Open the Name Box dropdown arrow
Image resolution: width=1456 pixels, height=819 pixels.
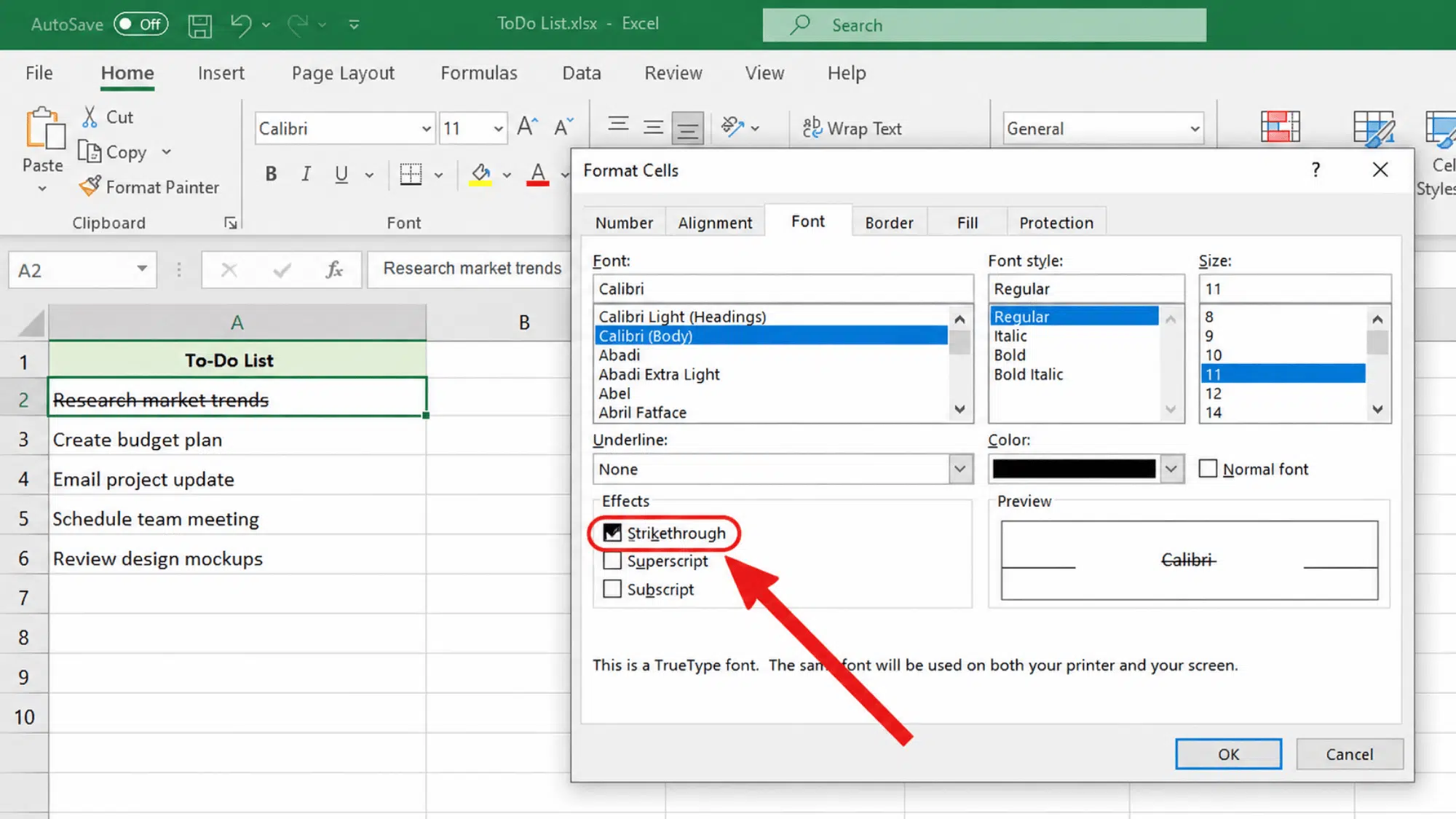142,269
